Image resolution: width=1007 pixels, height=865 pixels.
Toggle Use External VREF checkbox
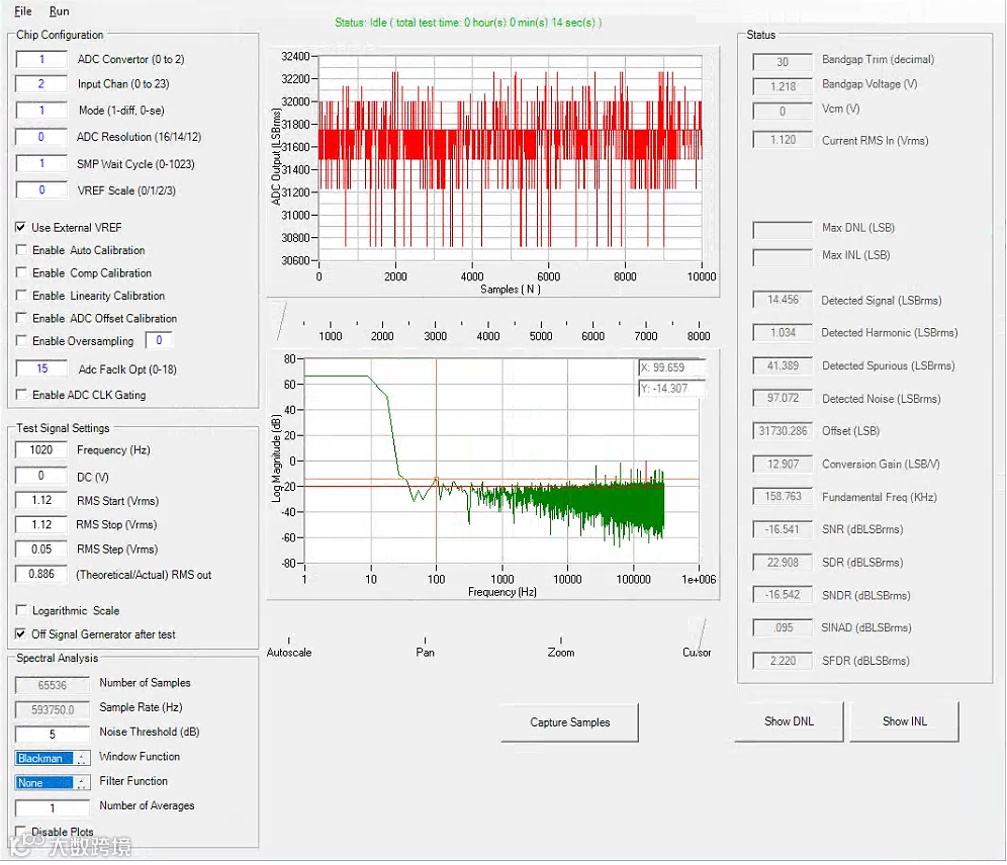(x=21, y=227)
